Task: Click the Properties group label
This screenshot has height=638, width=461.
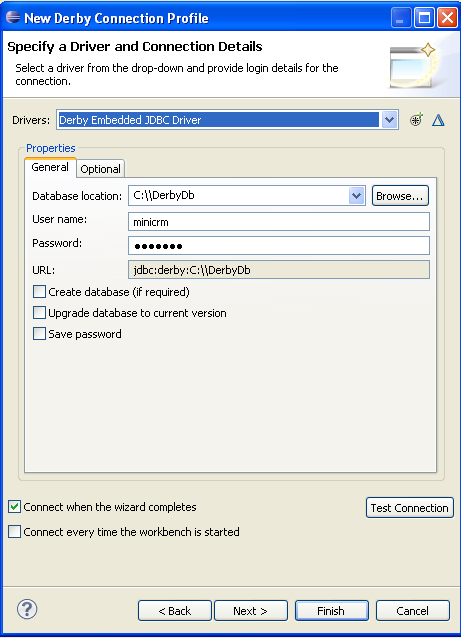Action: (50, 148)
